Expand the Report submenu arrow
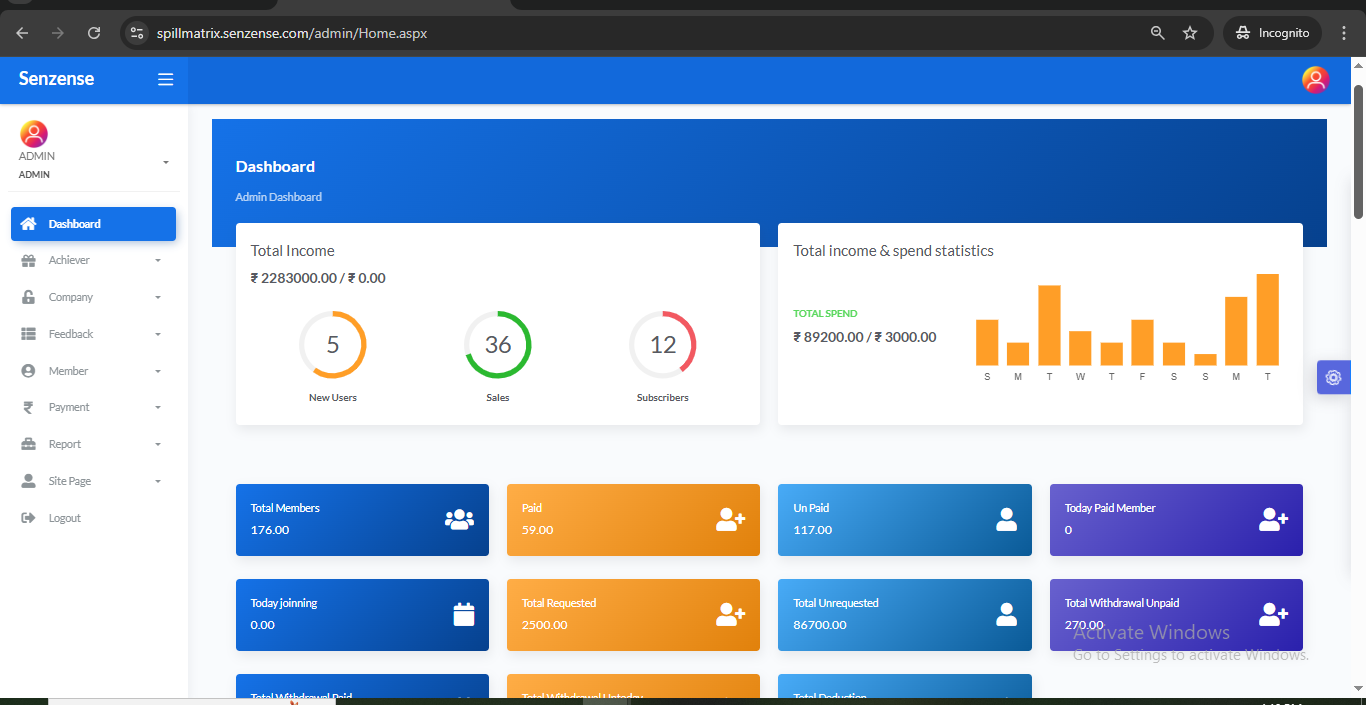This screenshot has width=1366, height=705. coord(158,445)
